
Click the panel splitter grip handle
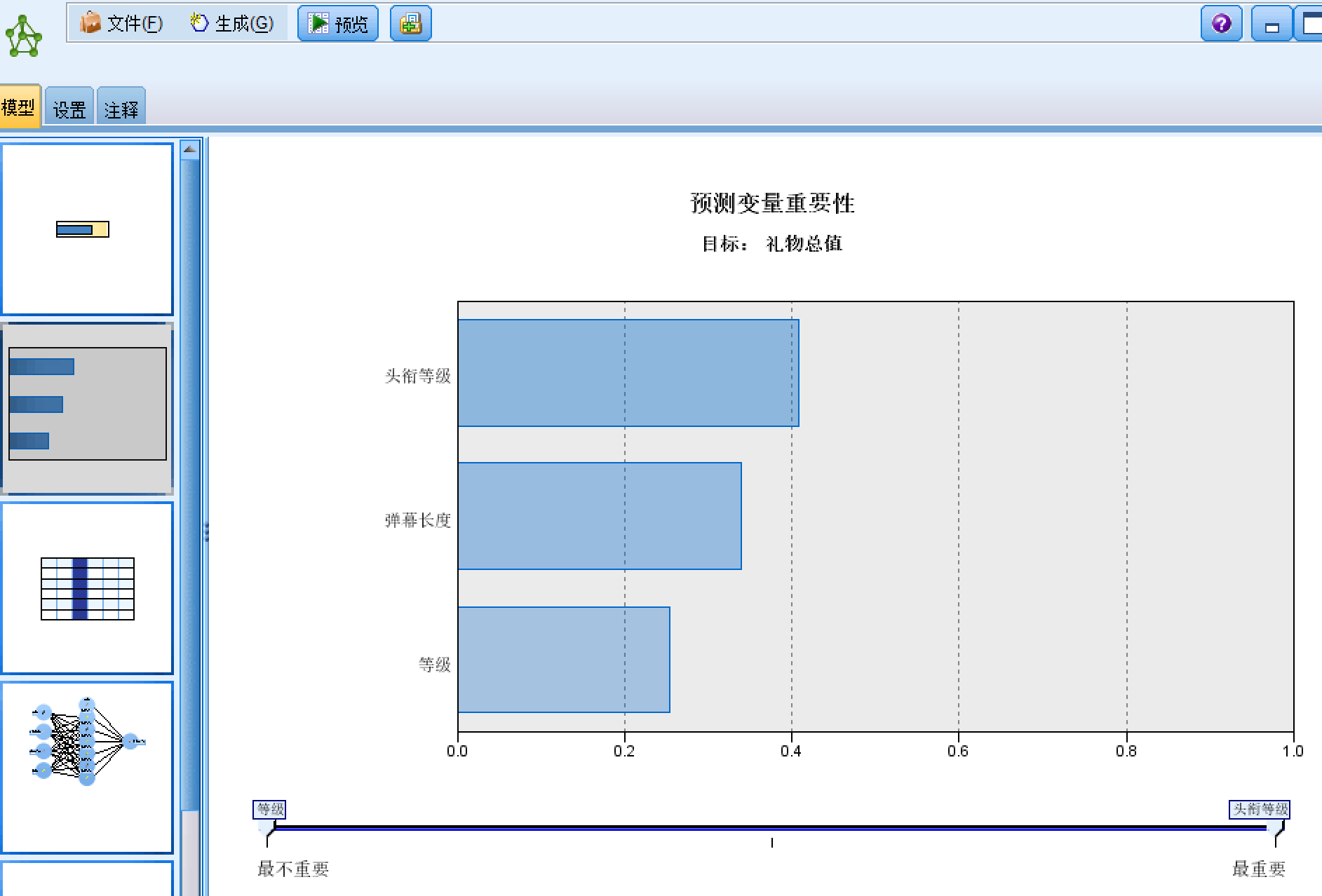(x=206, y=531)
